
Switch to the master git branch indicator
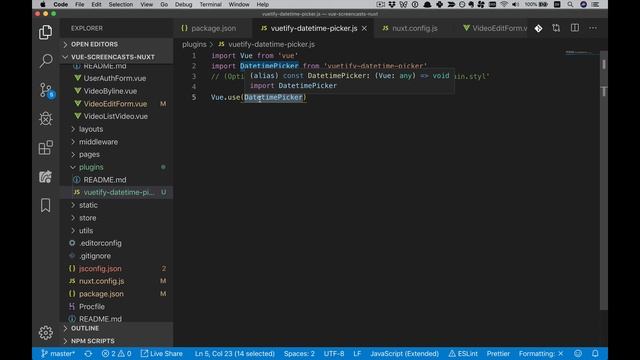coord(58,353)
